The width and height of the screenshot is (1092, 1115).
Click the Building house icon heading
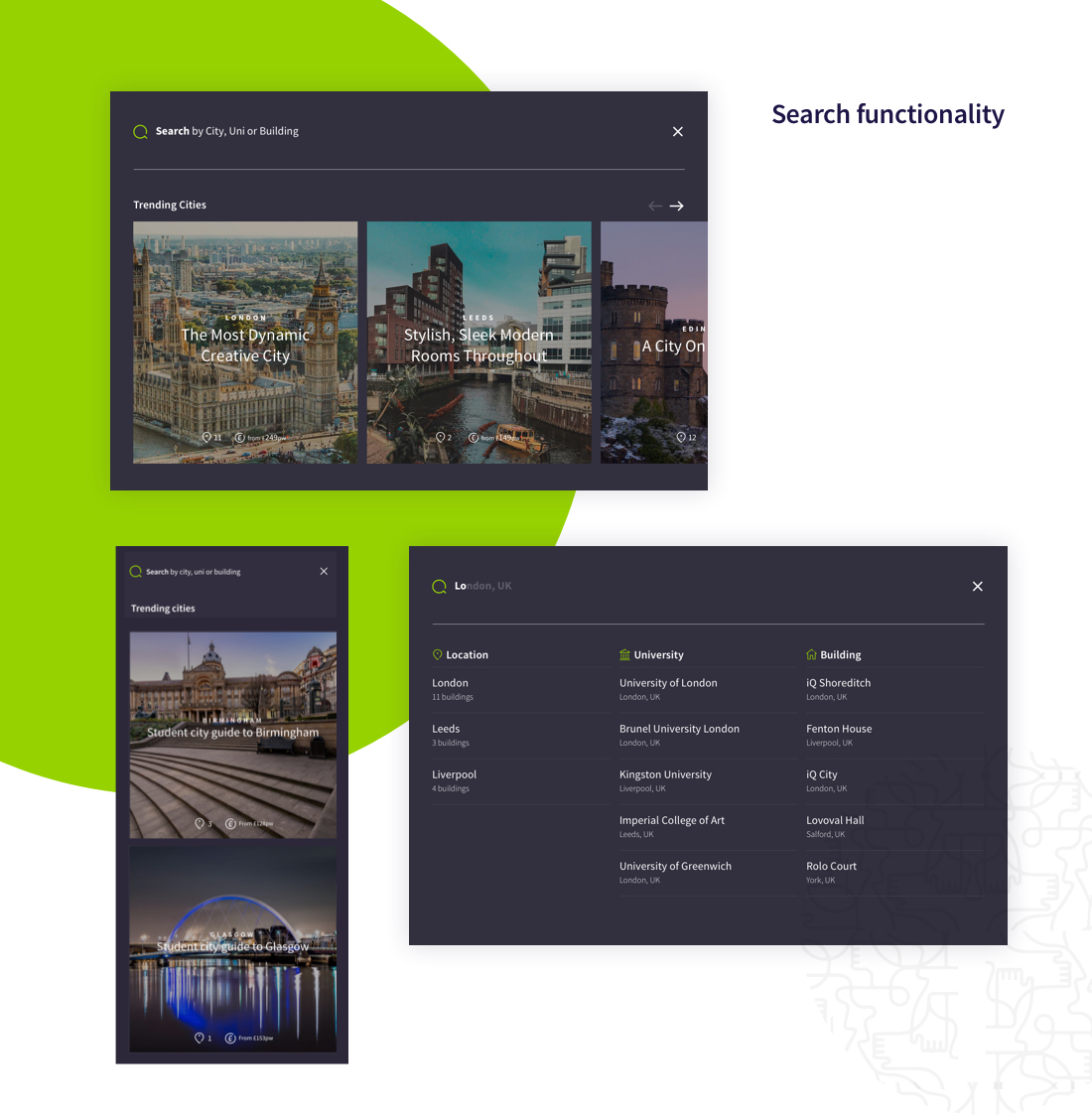811,655
